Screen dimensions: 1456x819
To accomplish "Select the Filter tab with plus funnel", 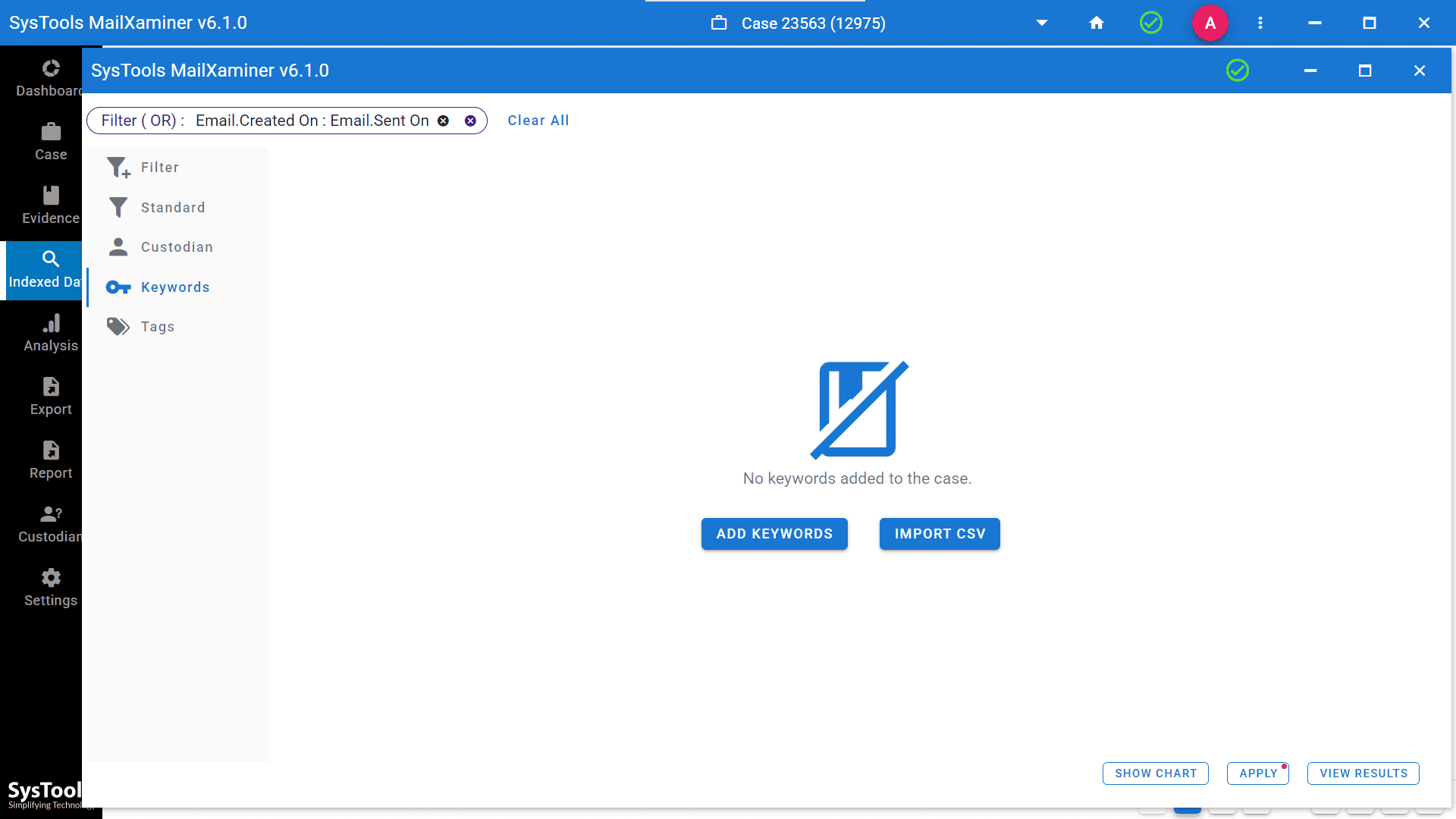I will [177, 168].
